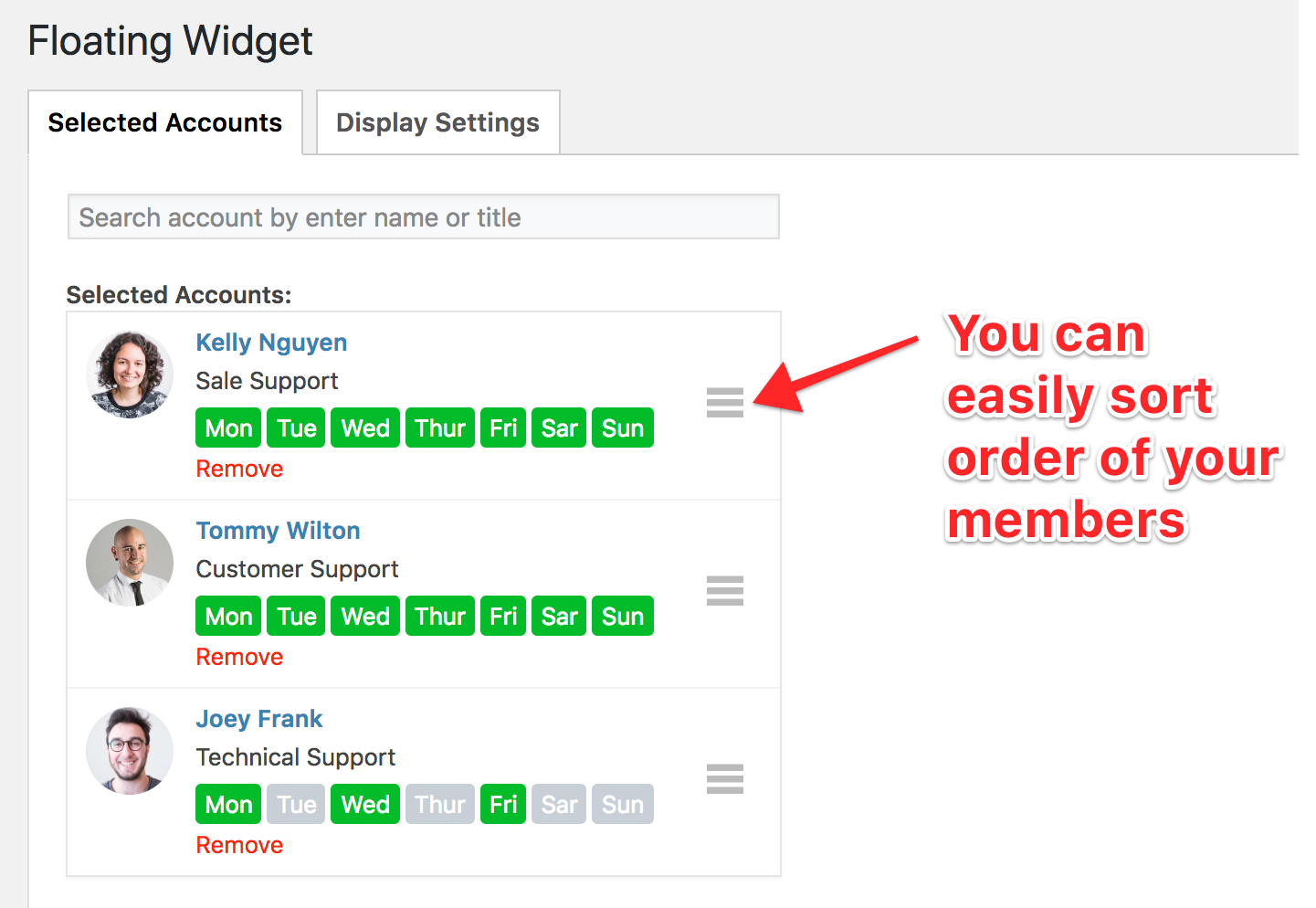
Task: Open Kelly Nguyen name link
Action: 271,343
